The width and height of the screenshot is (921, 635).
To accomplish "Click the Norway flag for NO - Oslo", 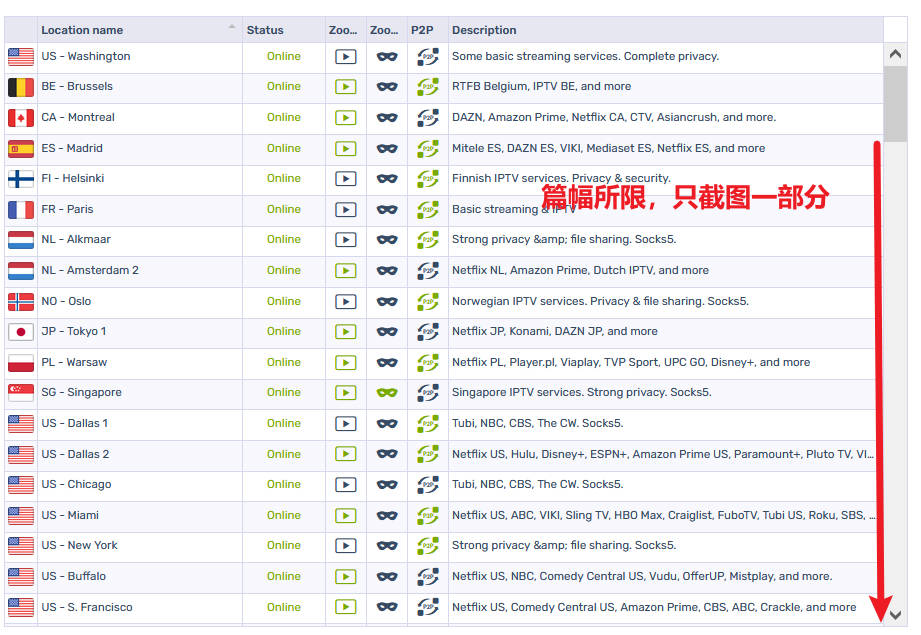I will 21,301.
